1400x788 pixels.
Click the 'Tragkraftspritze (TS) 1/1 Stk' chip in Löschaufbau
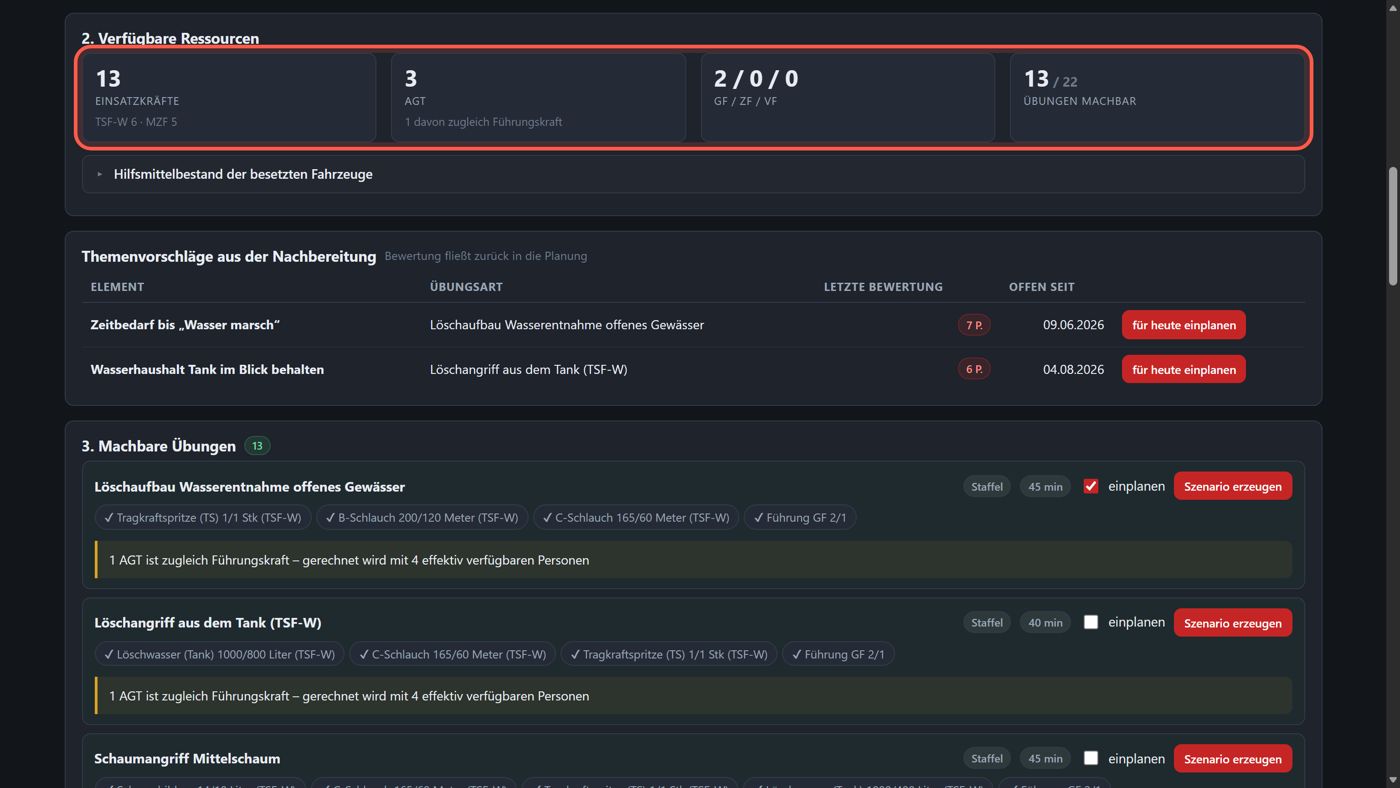[x=203, y=517]
